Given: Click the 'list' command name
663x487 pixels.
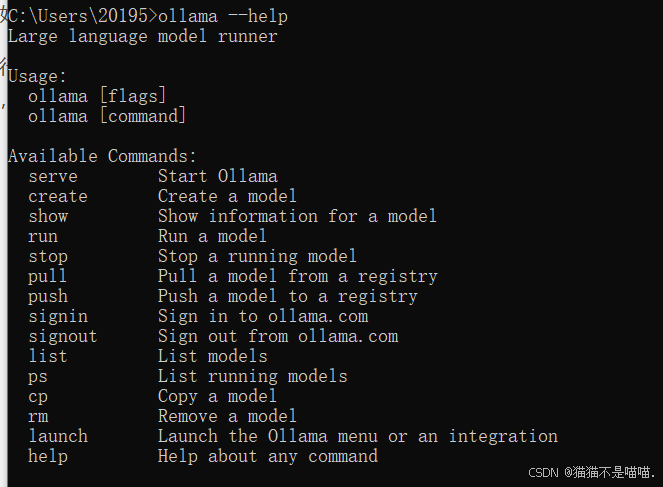Looking at the screenshot, I should point(48,356).
